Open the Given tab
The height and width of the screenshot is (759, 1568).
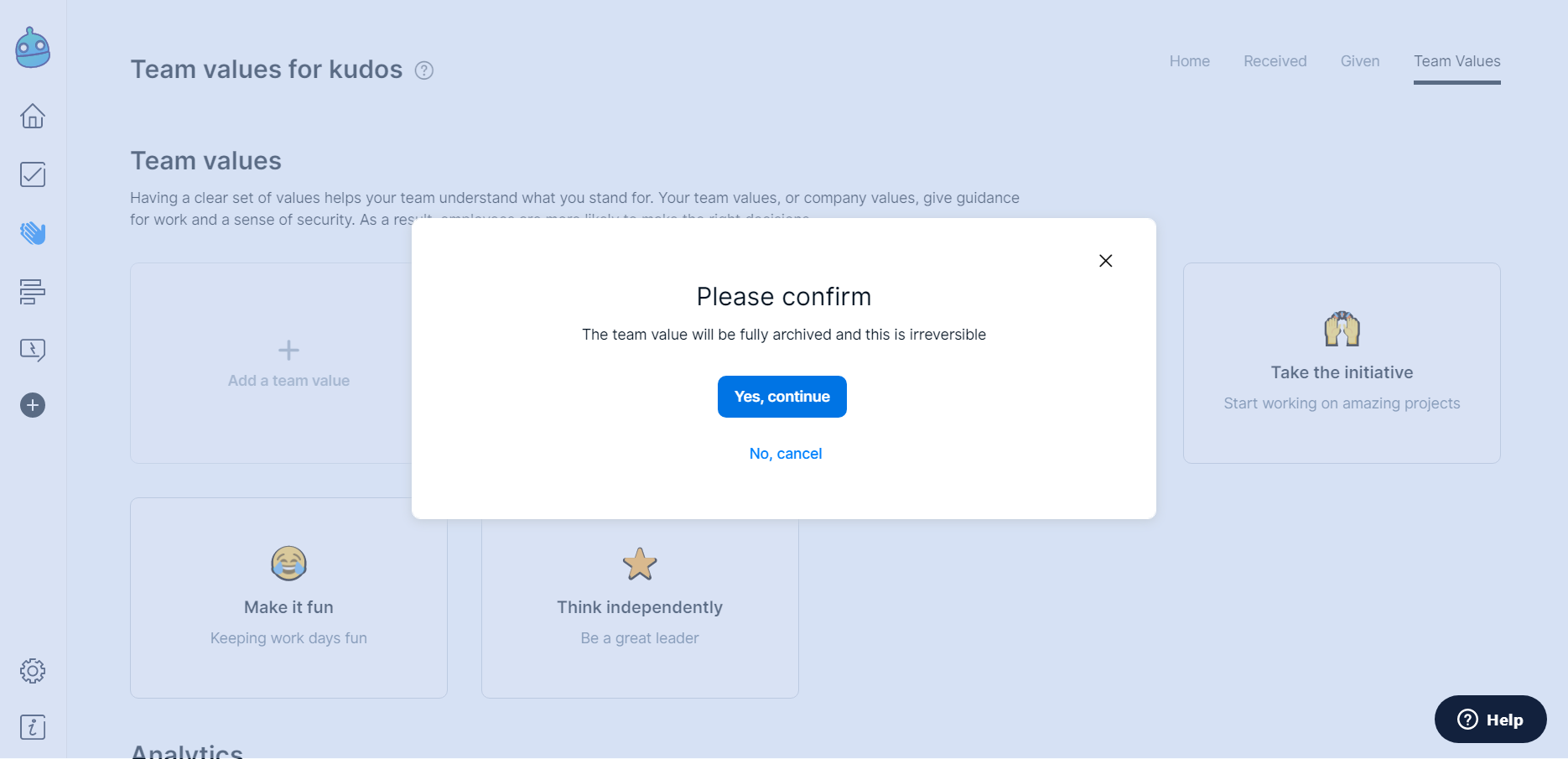click(x=1360, y=61)
